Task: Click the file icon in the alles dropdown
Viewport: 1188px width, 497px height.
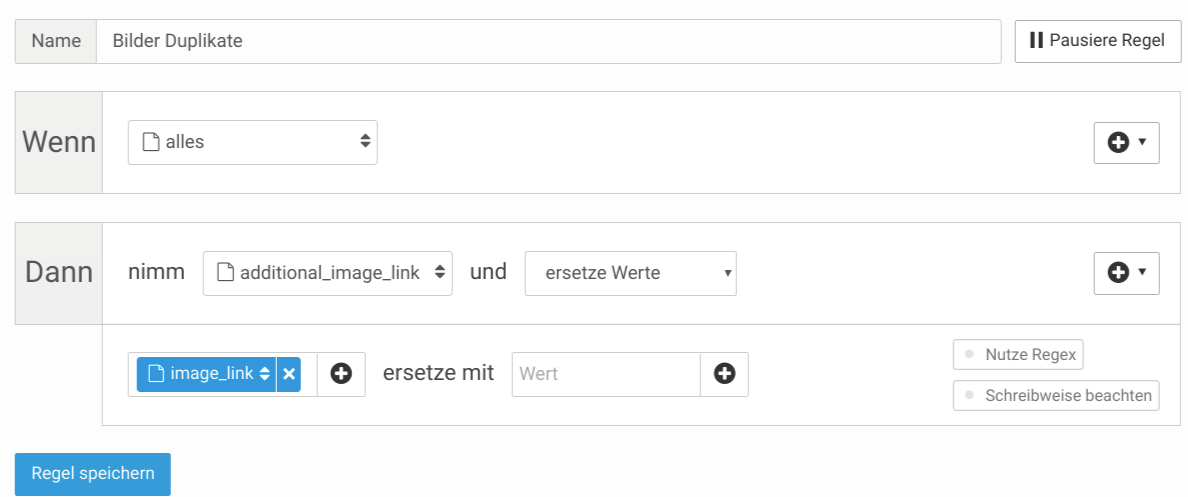Action: pos(150,142)
